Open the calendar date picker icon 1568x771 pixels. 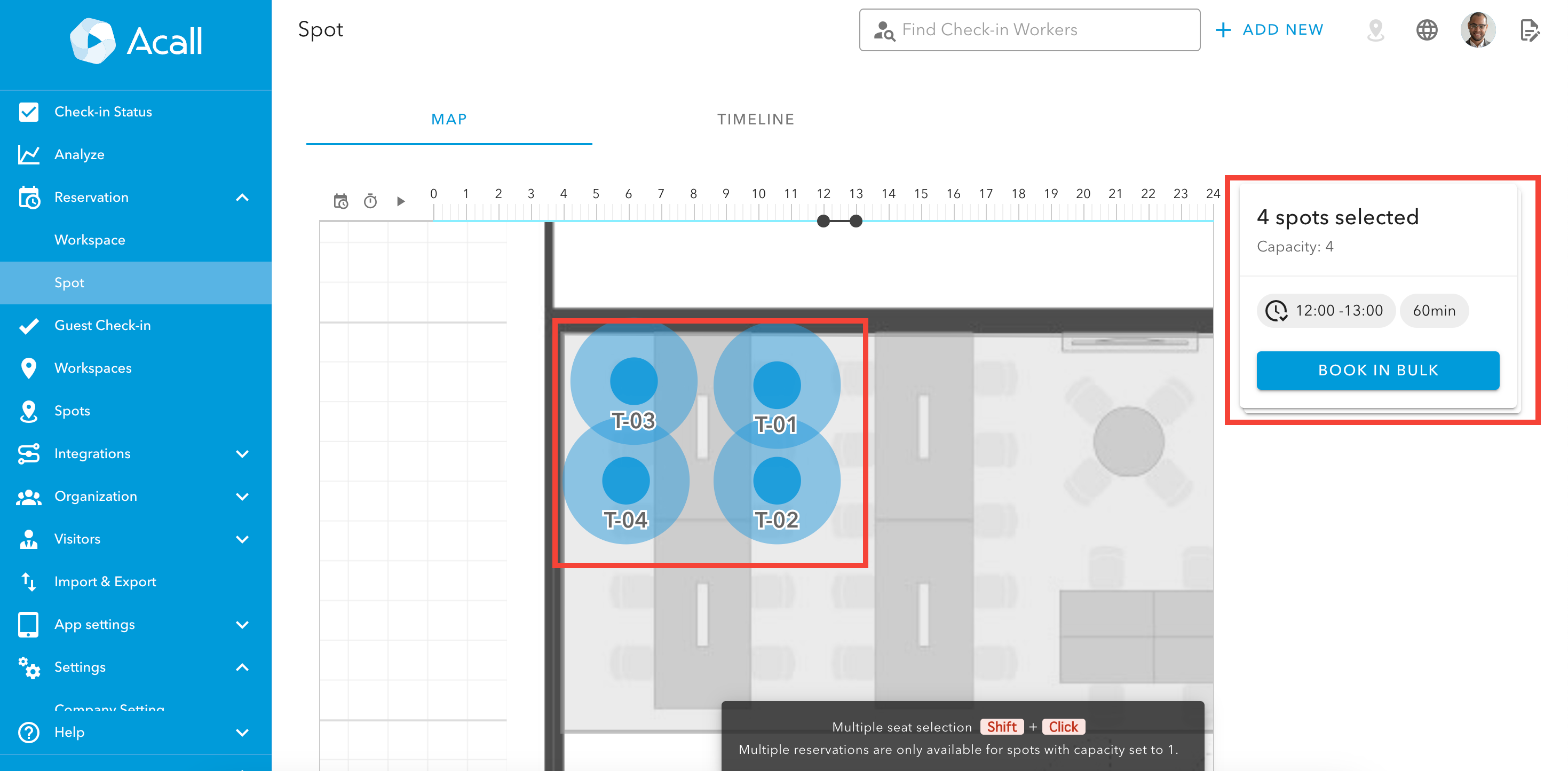pos(341,201)
